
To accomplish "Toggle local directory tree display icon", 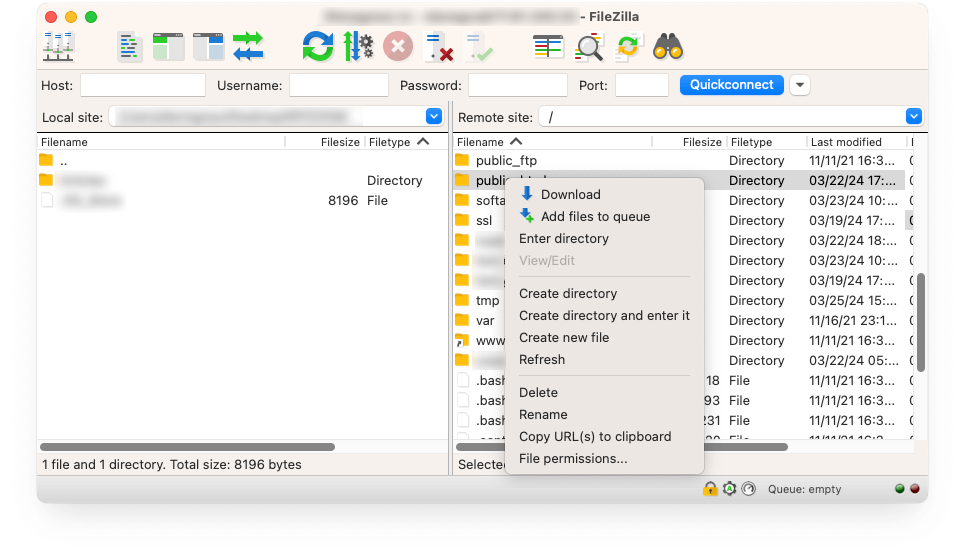I will 169,47.
